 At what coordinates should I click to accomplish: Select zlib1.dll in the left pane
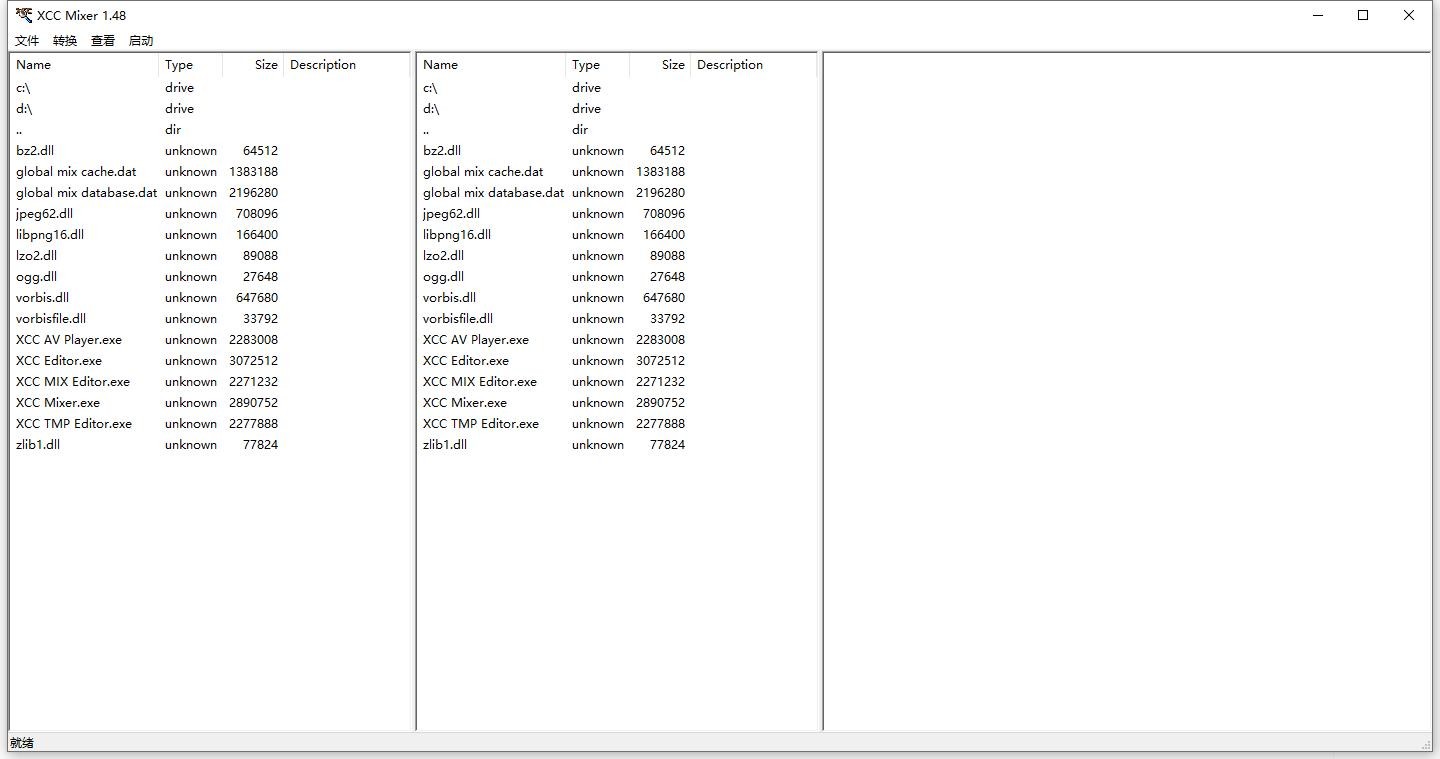38,445
